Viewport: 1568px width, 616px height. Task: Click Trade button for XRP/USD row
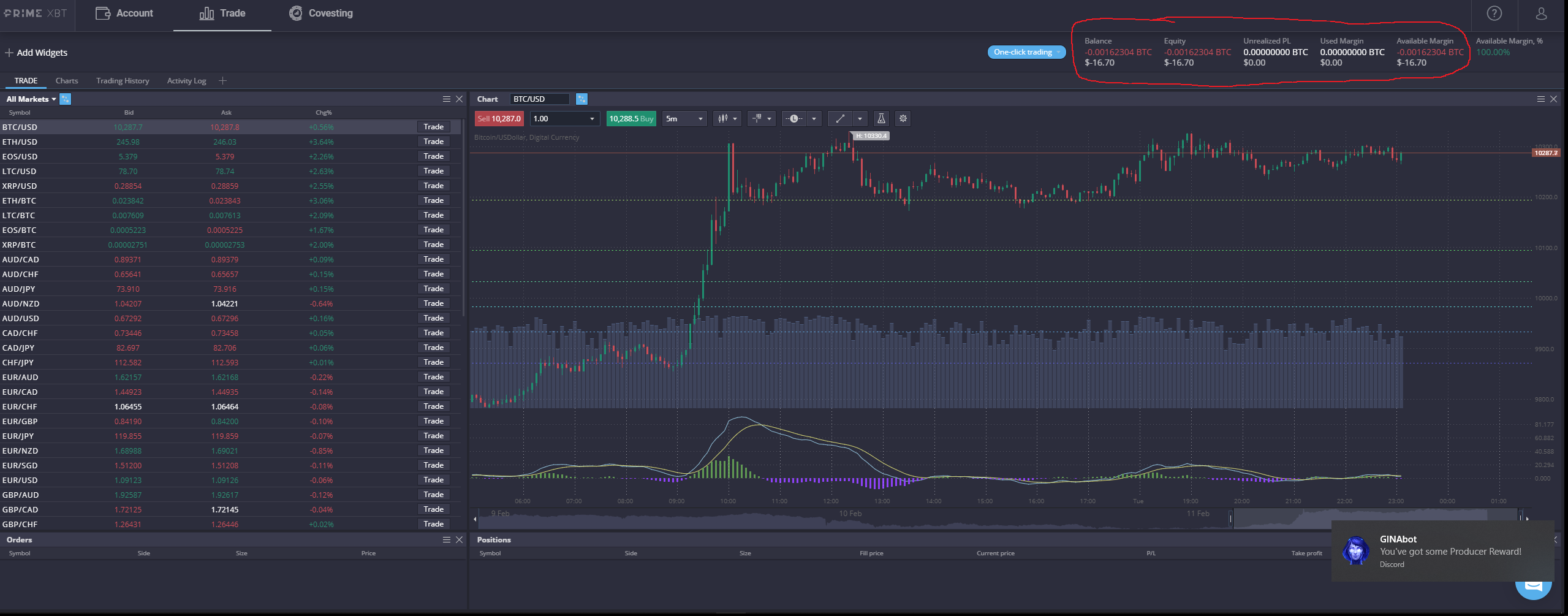434,186
